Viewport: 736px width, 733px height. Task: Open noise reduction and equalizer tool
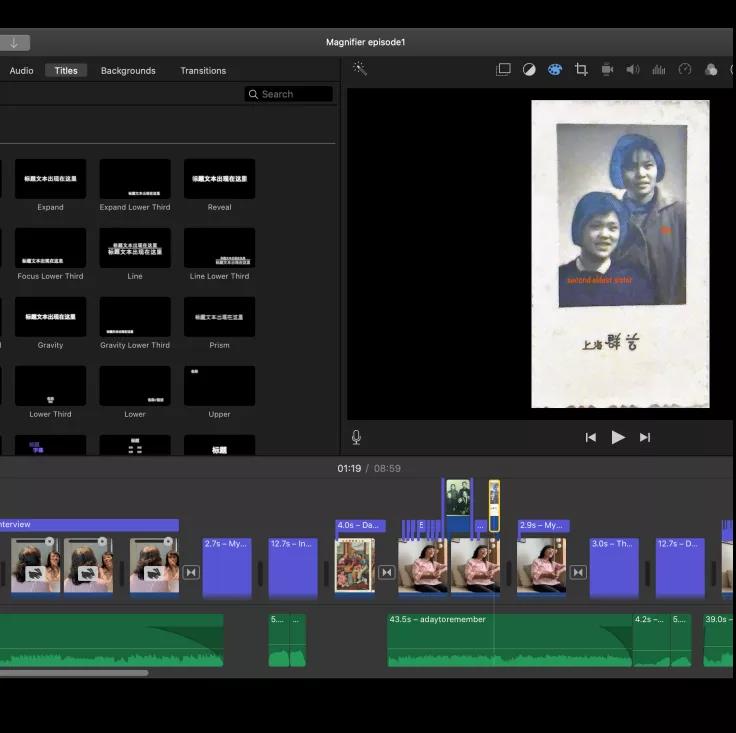coord(659,70)
